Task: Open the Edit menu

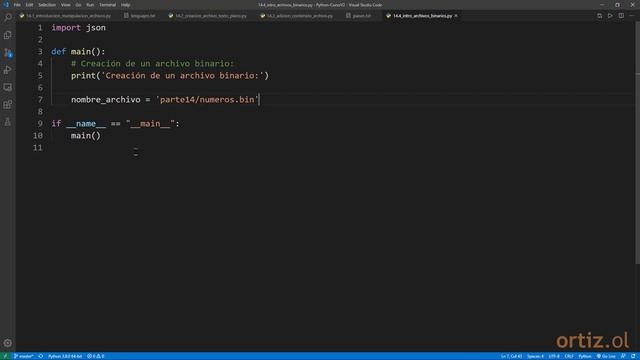Action: [29, 5]
